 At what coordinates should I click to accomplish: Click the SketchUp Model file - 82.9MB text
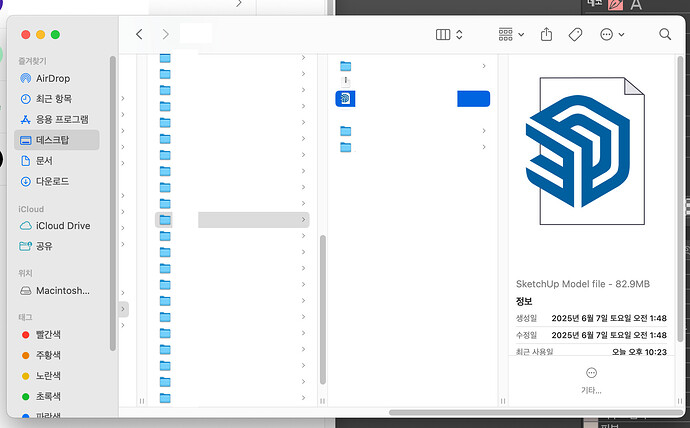coord(583,284)
